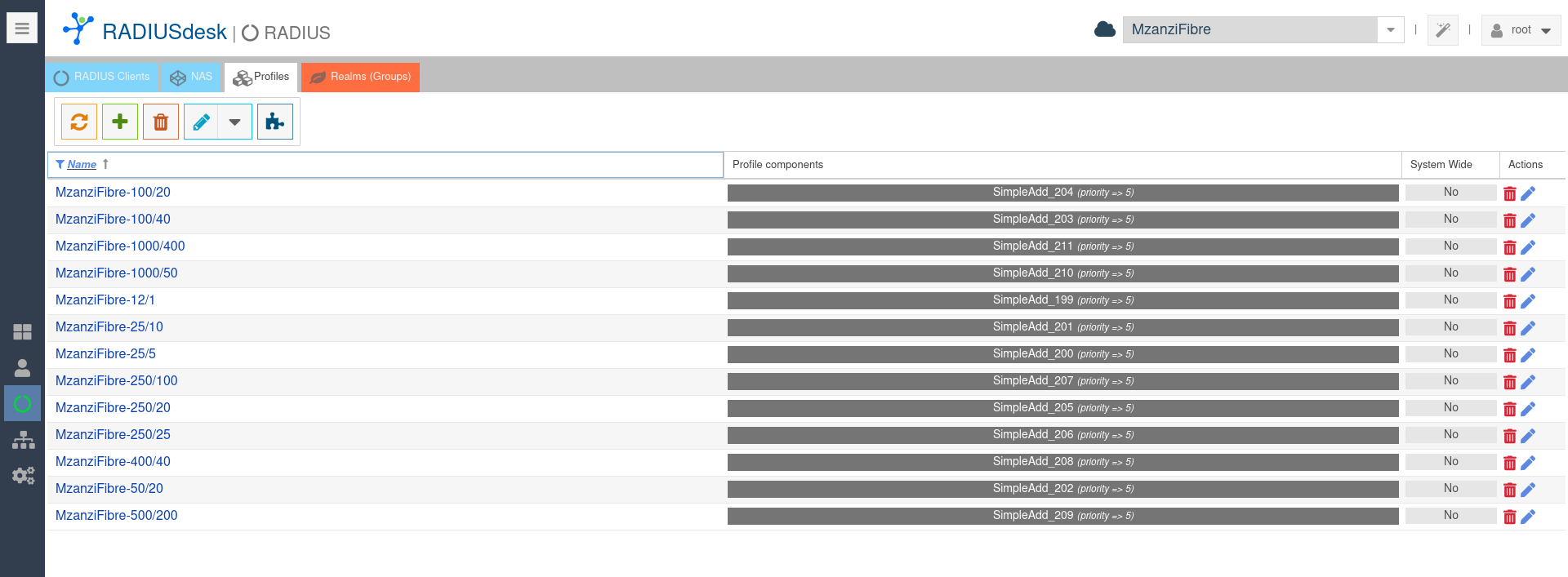Click the green plus add profile button
The height and width of the screenshot is (577, 1568).
click(x=120, y=122)
